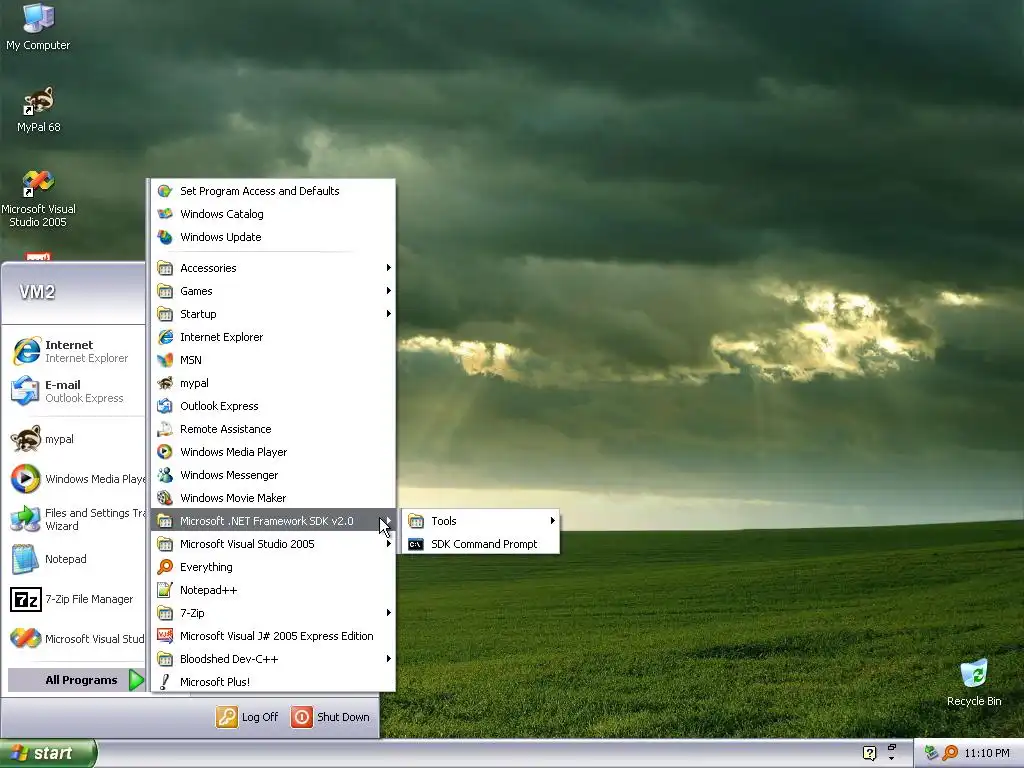Click the Notepad++ icon
The width and height of the screenshot is (1024, 768).
(x=165, y=590)
